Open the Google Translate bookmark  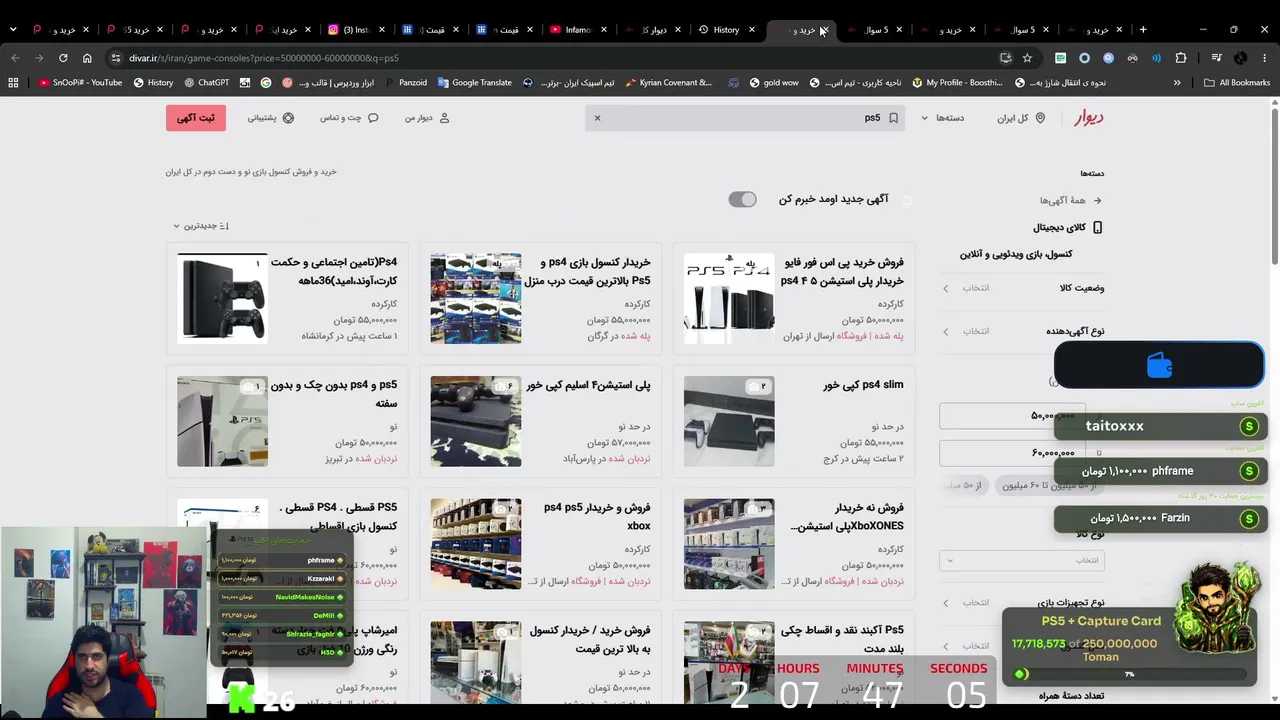[474, 83]
